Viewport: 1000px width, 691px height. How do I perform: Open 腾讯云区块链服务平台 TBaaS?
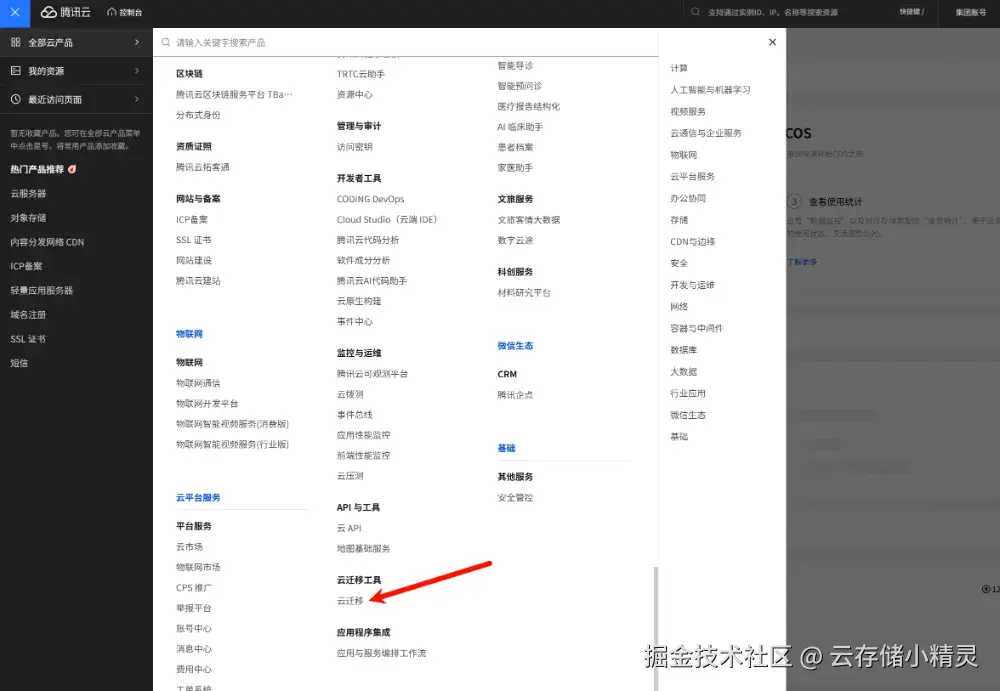tap(234, 94)
